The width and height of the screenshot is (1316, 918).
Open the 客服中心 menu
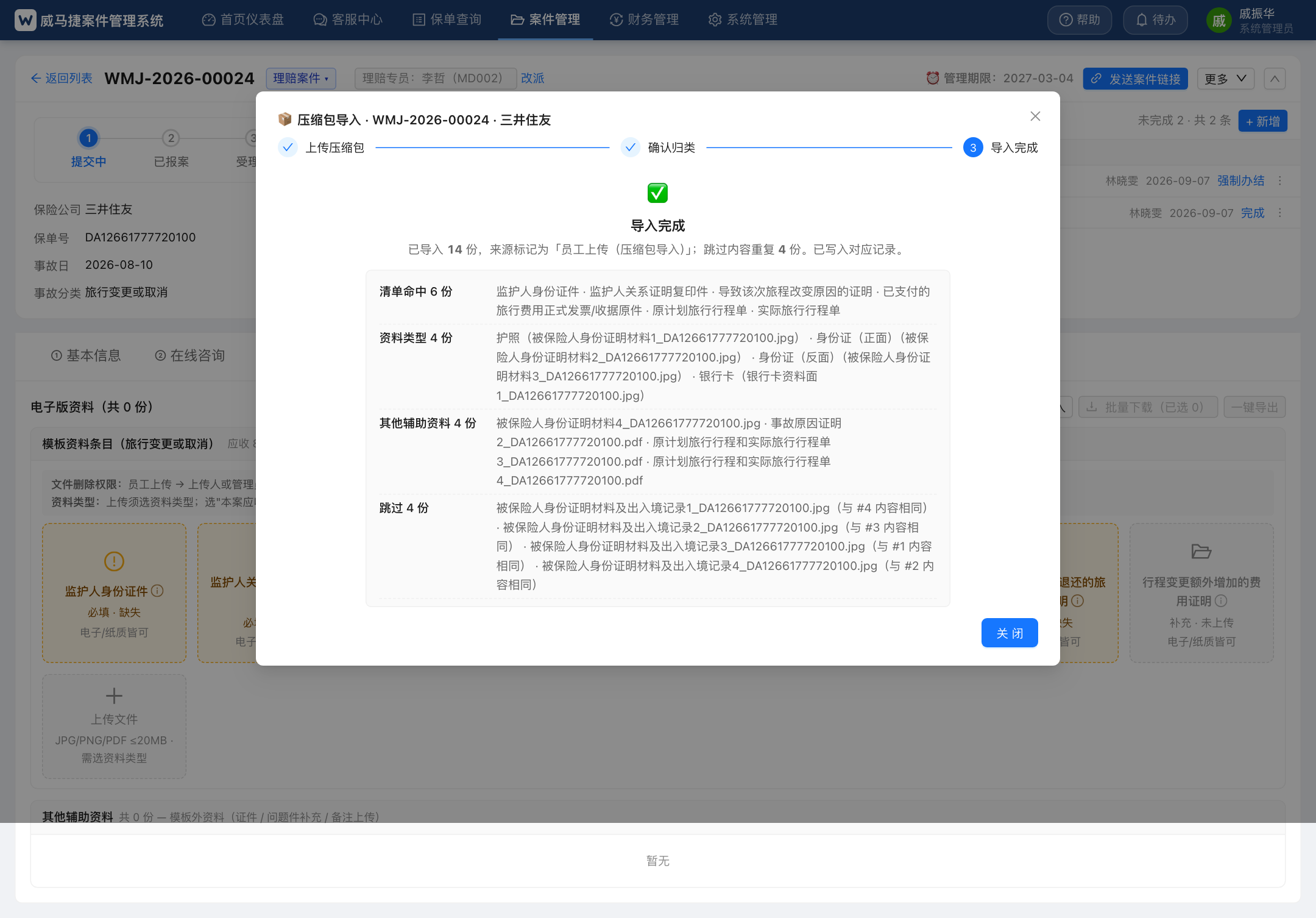(348, 20)
